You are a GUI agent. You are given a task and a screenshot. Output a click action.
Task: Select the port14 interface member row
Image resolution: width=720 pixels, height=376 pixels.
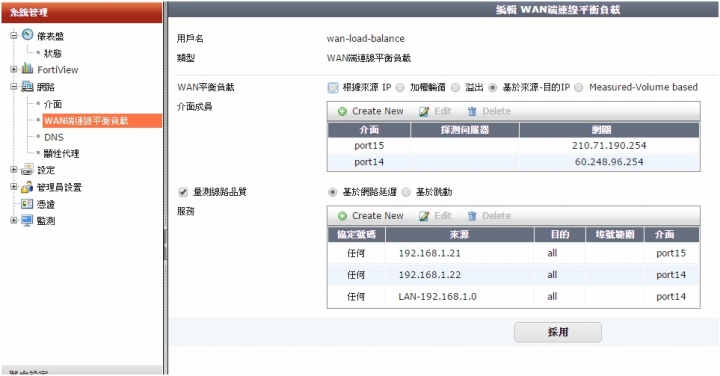pyautogui.click(x=513, y=162)
